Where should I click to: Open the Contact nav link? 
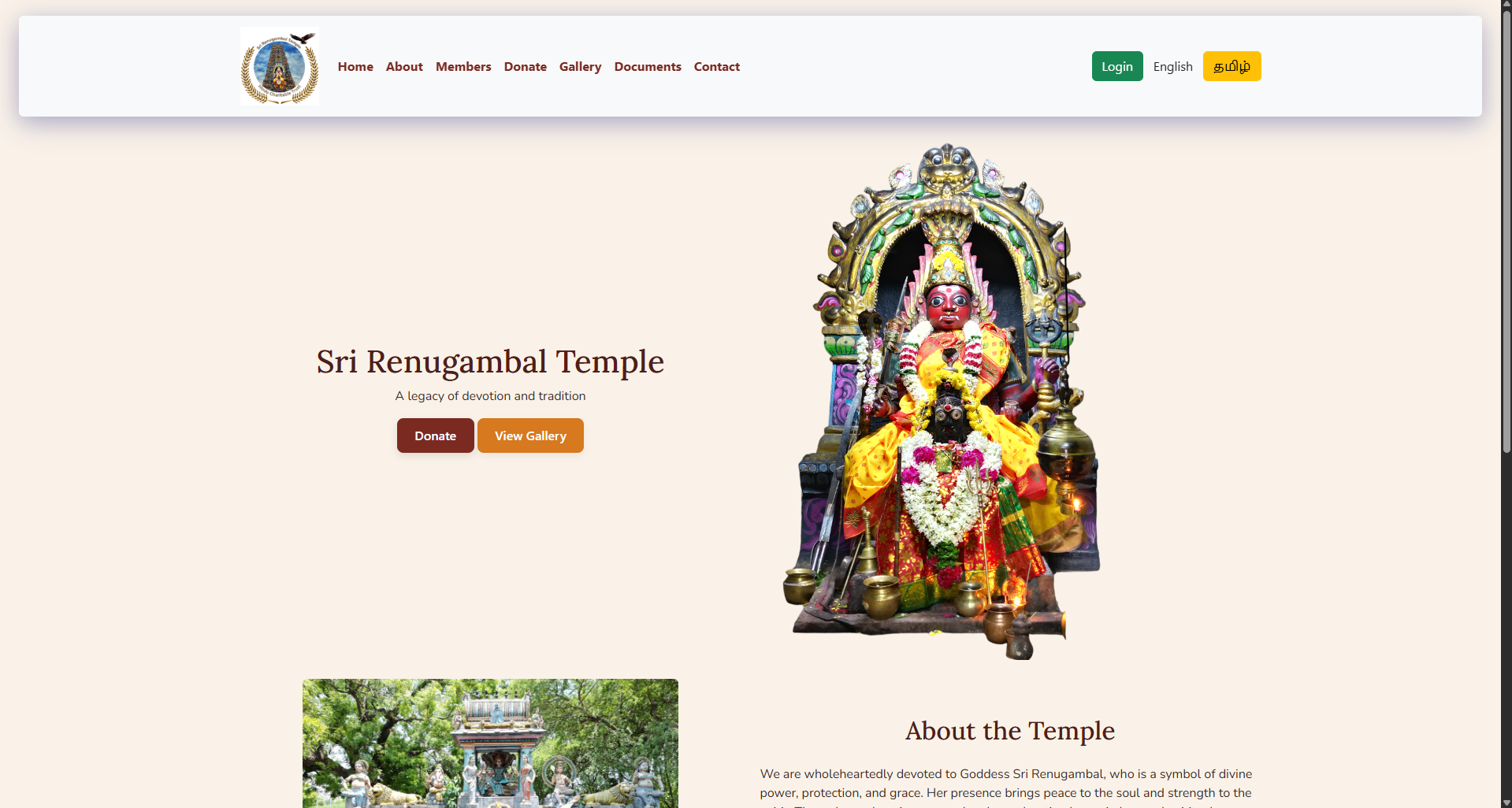click(716, 67)
